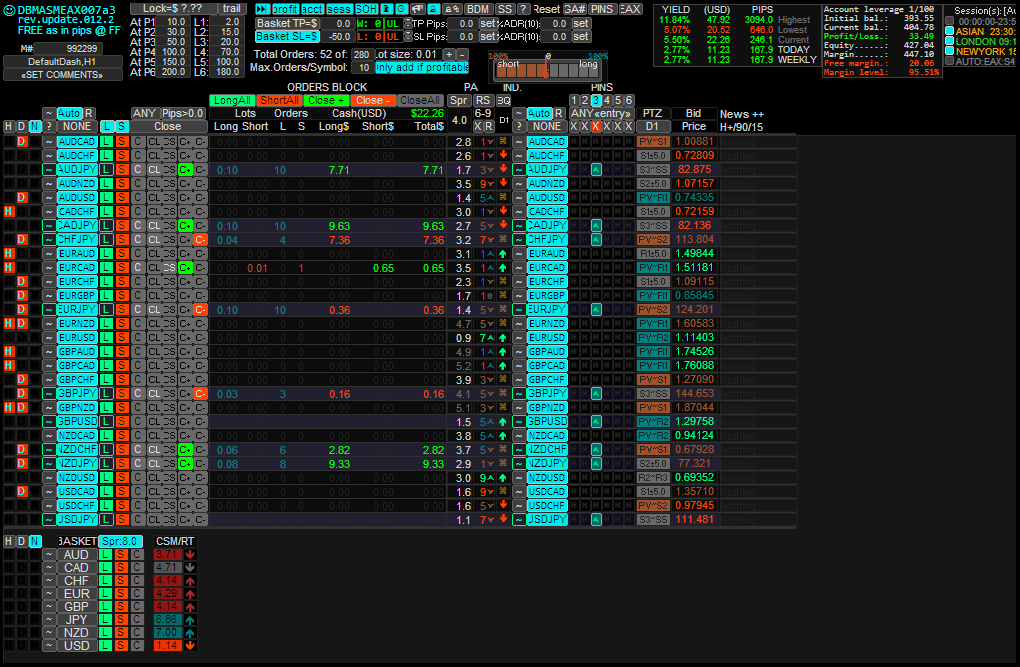This screenshot has width=1020, height=667.
Task: Select PINS number 3 tab
Action: point(596,100)
